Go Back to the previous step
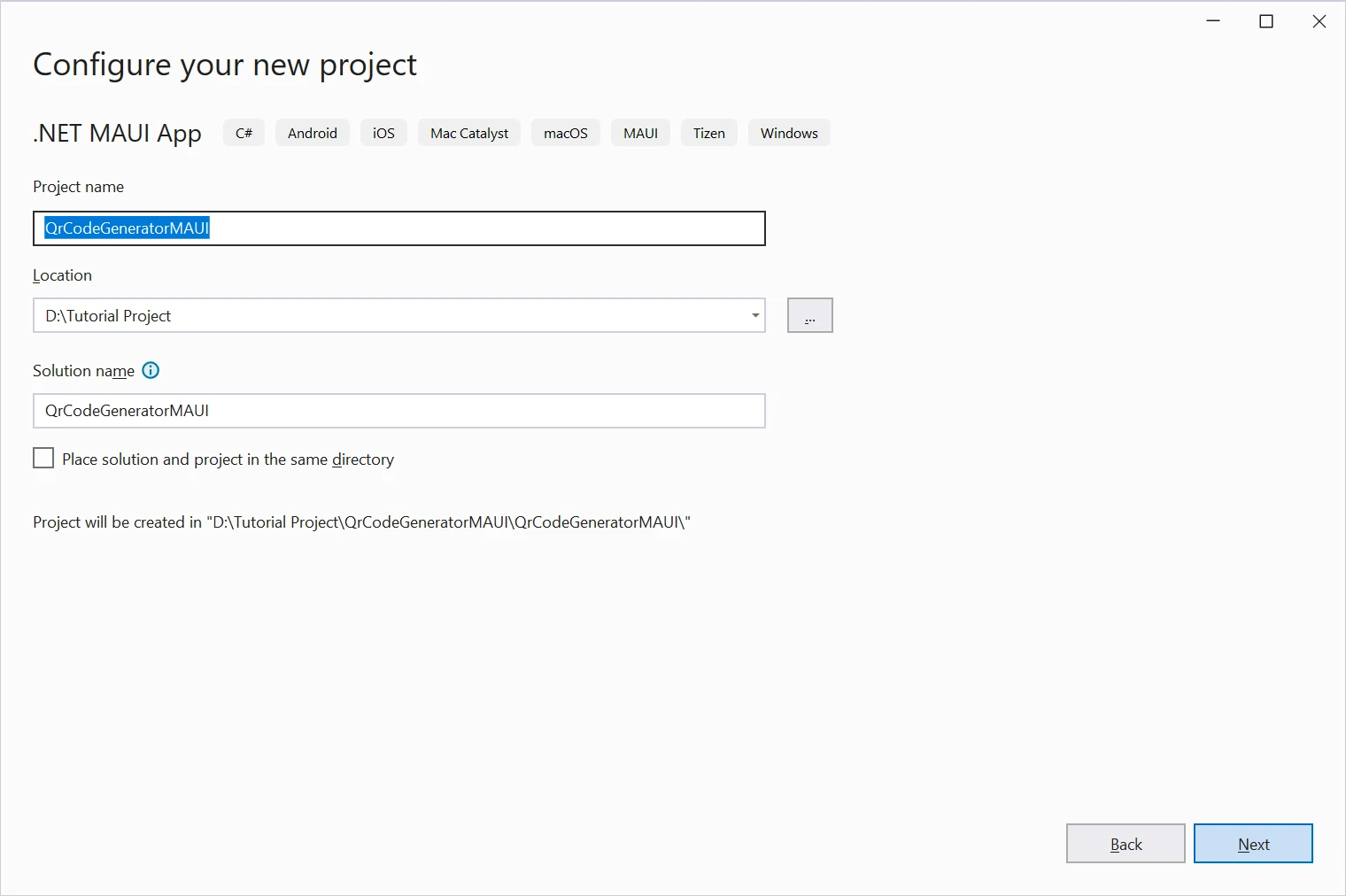1346x896 pixels. coord(1125,844)
